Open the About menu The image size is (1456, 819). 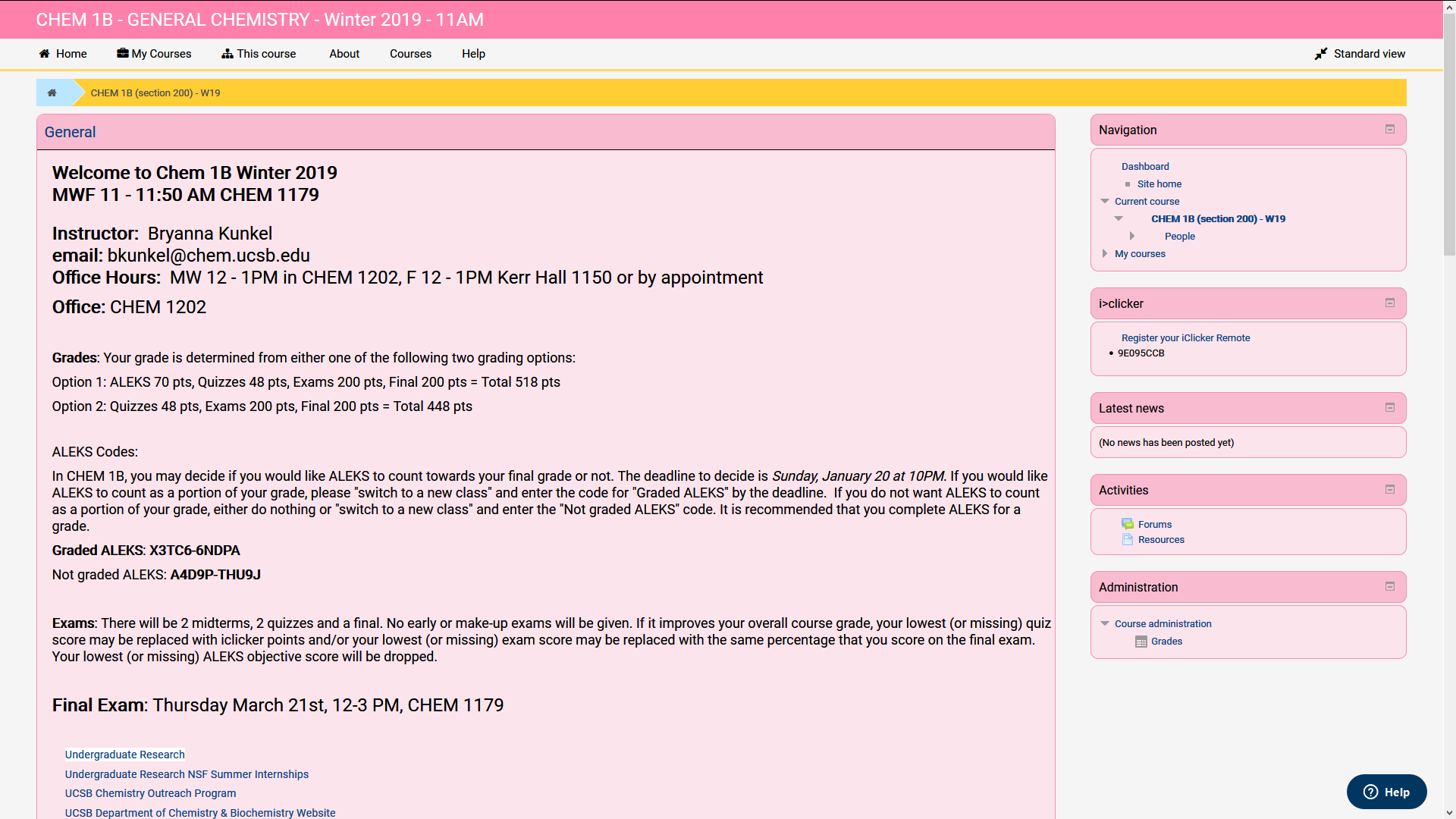click(344, 54)
